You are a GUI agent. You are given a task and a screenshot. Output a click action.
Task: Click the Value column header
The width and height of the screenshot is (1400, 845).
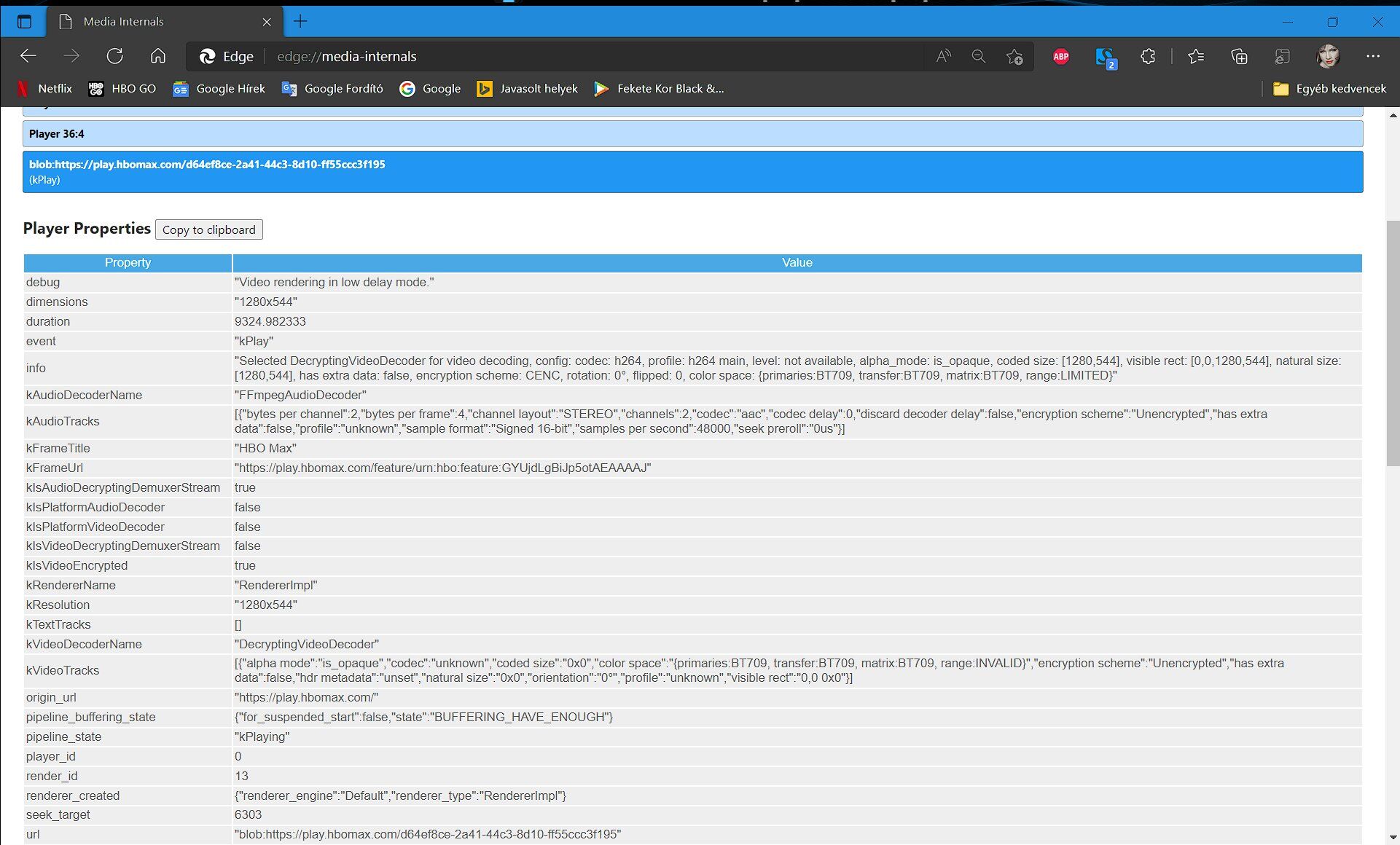tap(797, 263)
